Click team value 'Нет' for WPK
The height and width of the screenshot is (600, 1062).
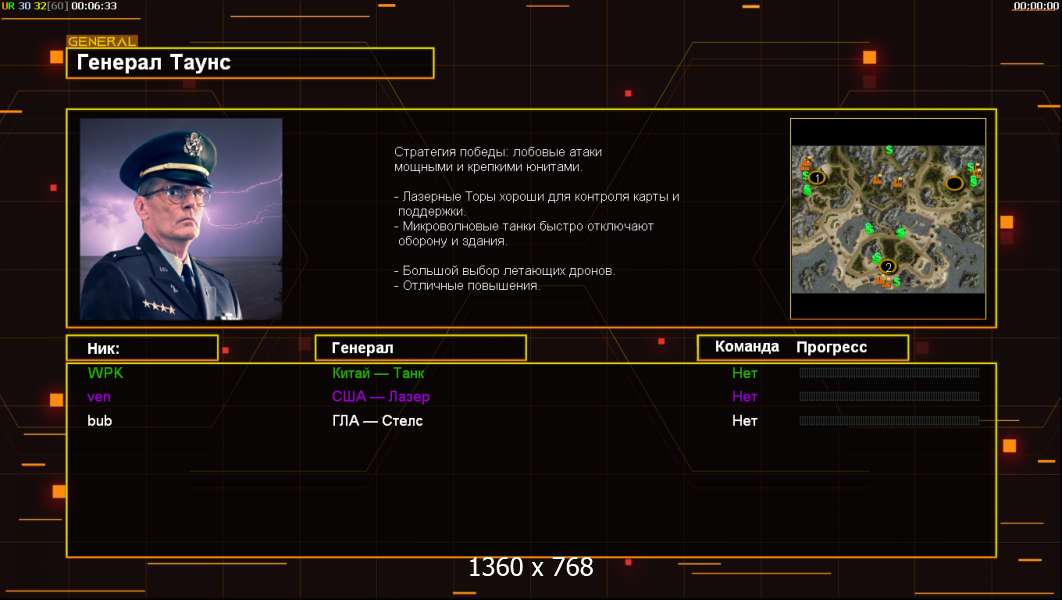[x=744, y=373]
